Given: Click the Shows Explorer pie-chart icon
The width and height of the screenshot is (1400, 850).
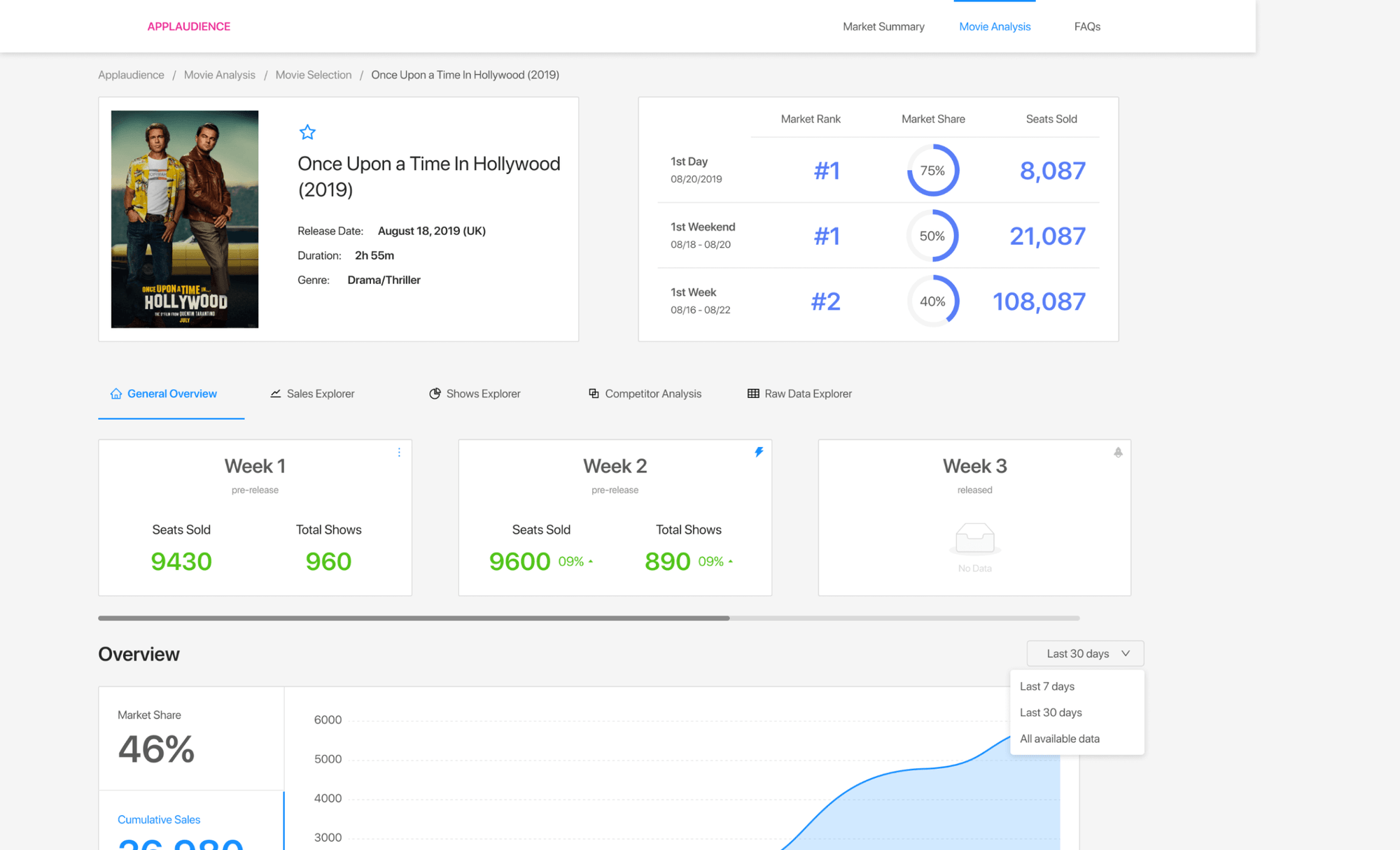Looking at the screenshot, I should click(x=435, y=393).
